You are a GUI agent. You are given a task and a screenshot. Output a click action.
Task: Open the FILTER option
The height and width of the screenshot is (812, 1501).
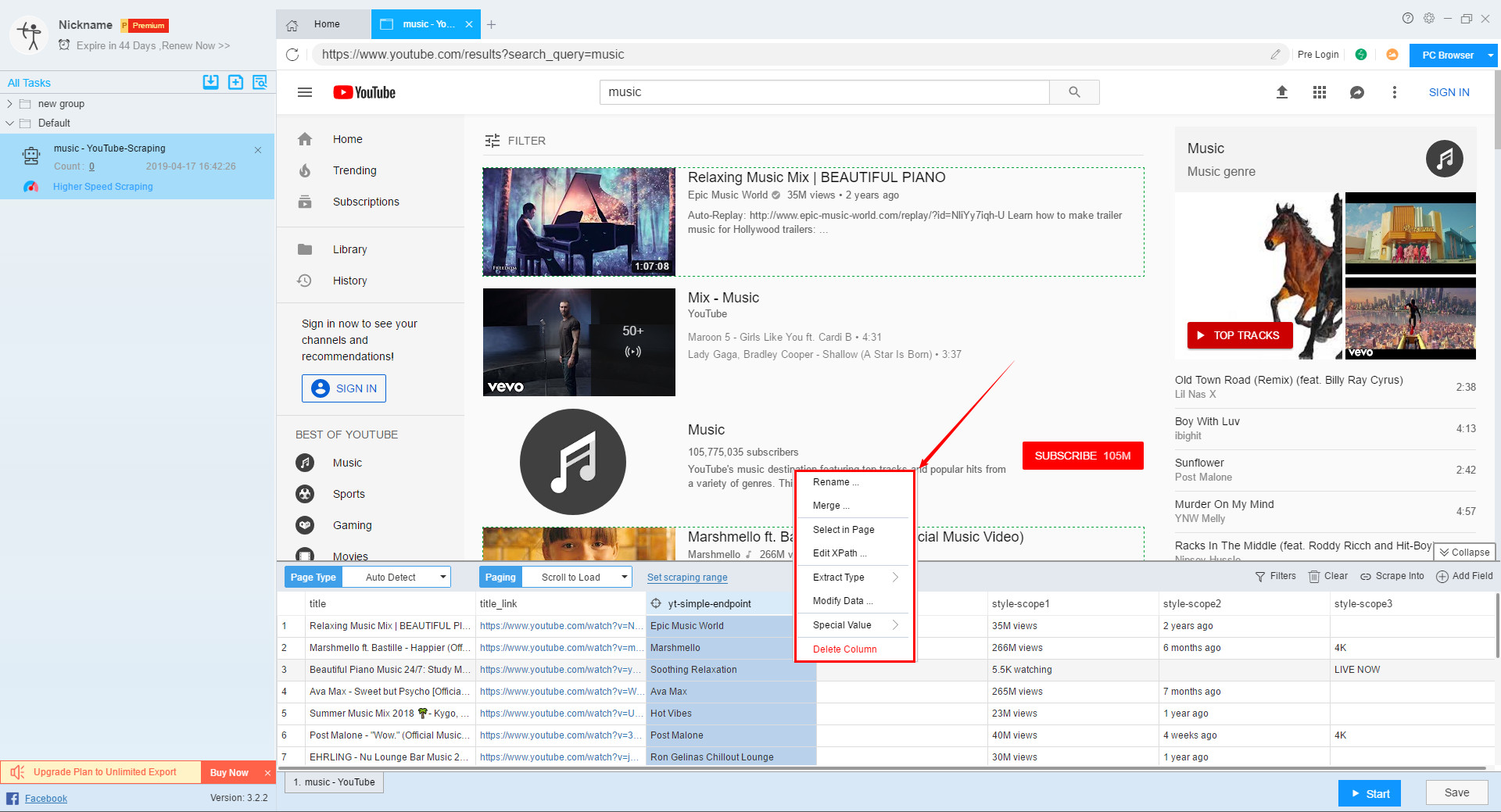point(515,141)
